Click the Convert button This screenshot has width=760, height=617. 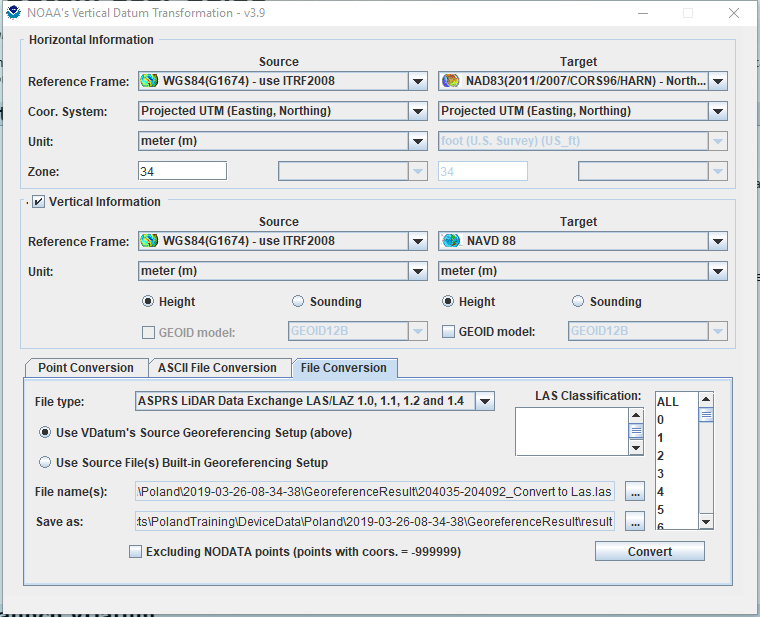pos(649,552)
